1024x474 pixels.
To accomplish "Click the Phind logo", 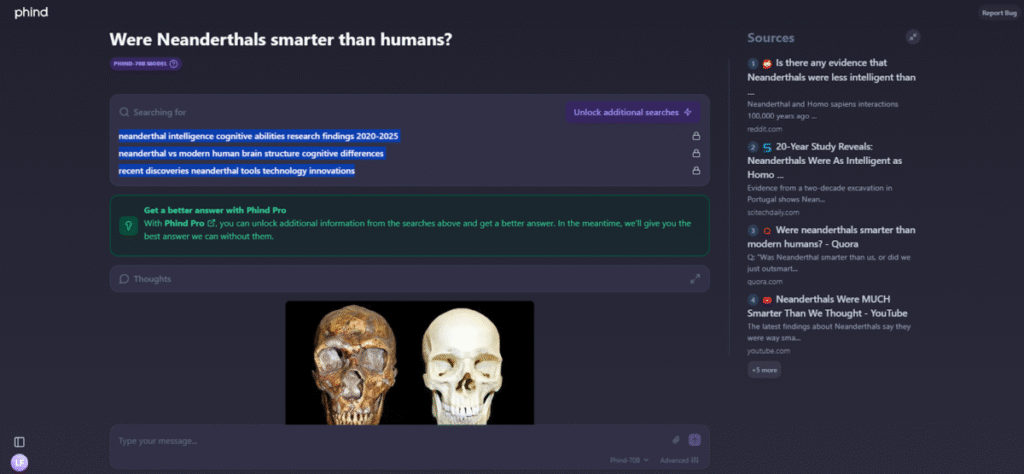I will point(31,13).
